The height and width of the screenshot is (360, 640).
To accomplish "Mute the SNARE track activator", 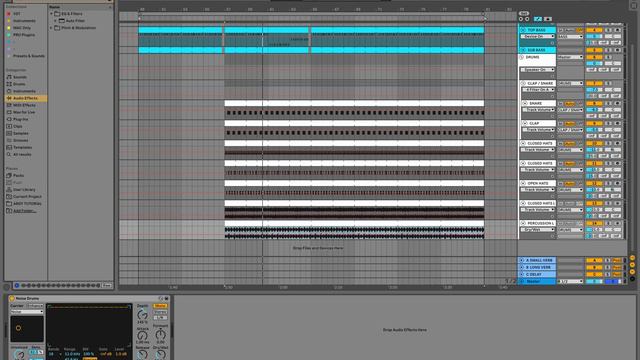I will [x=594, y=104].
